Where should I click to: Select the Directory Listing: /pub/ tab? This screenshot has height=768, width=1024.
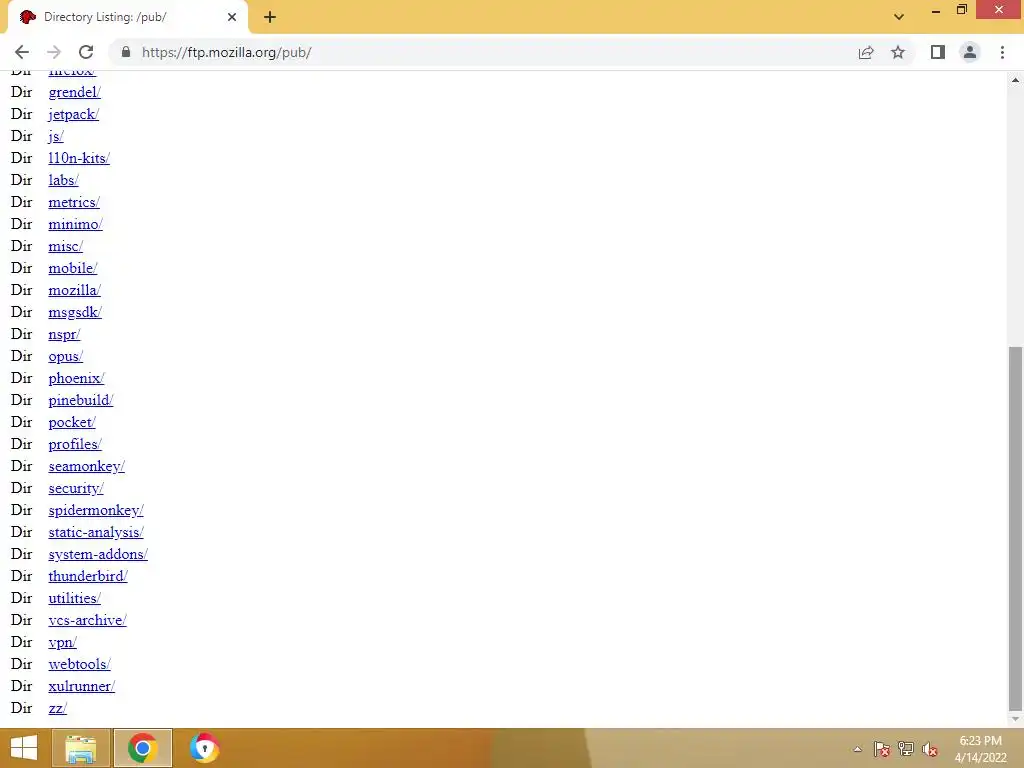click(x=127, y=17)
